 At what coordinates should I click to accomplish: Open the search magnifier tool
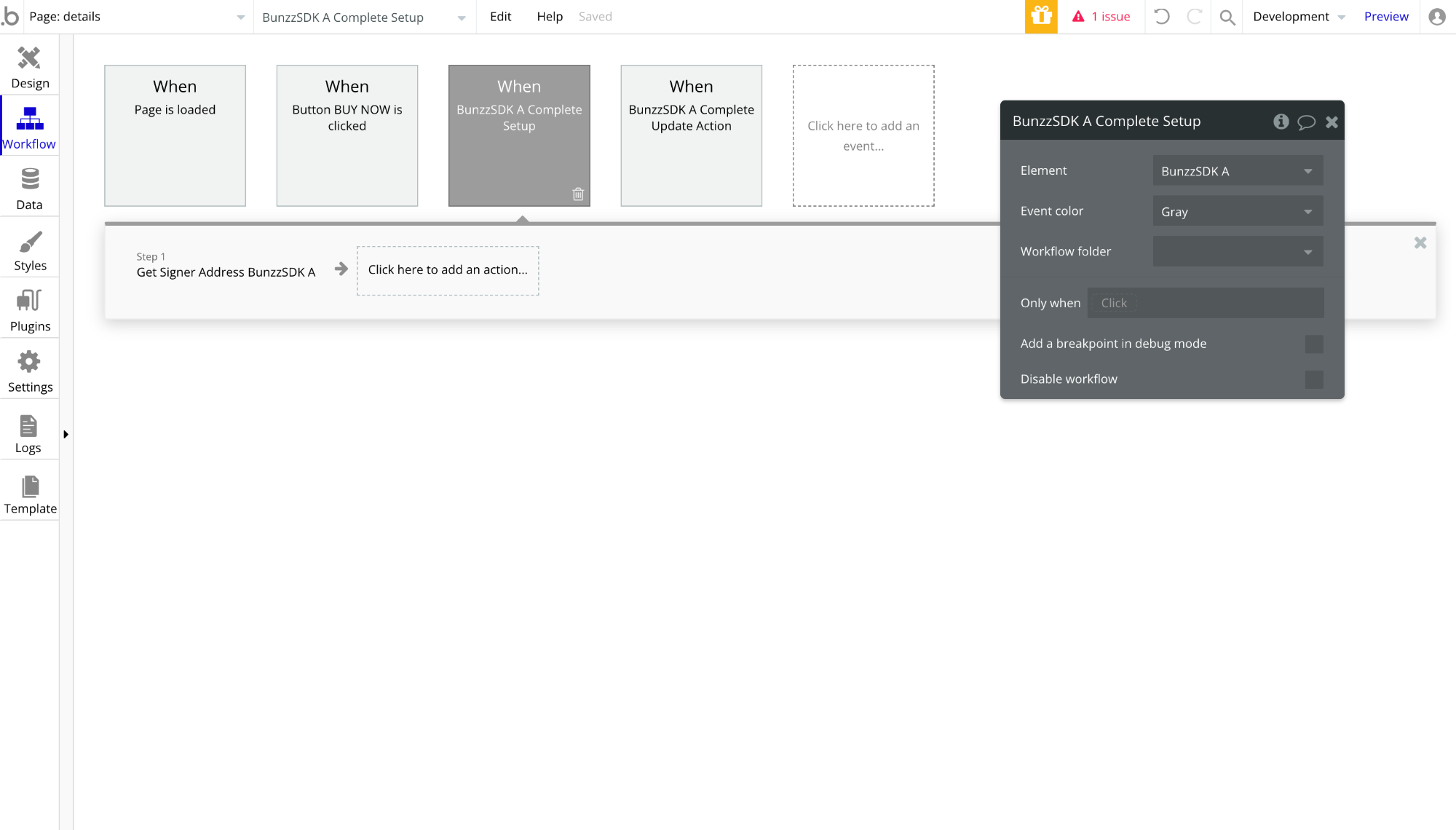(1227, 17)
